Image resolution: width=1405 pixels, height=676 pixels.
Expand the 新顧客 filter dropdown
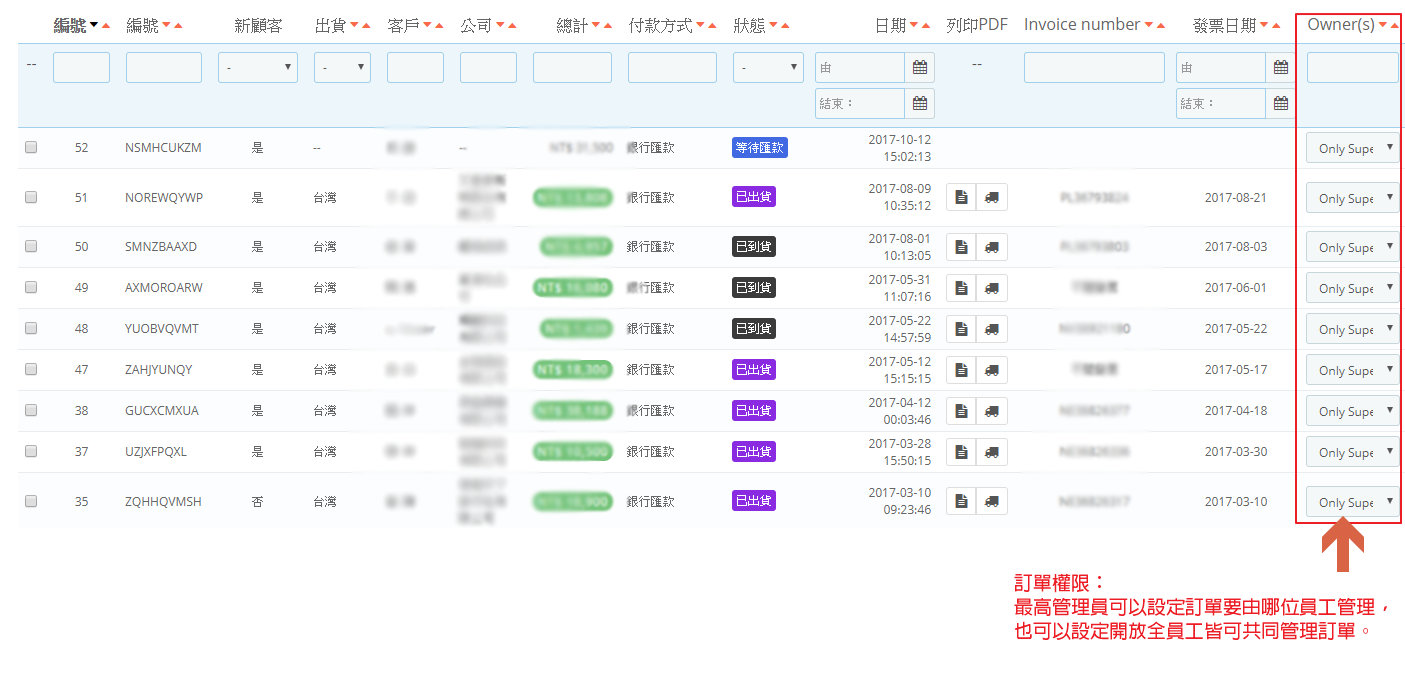(x=258, y=68)
